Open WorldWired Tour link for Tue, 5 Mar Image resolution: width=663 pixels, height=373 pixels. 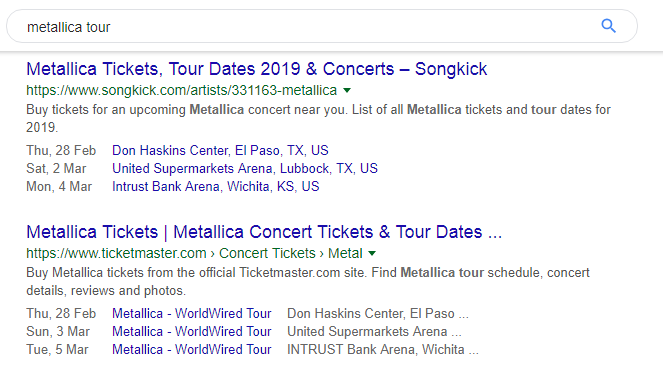pyautogui.click(x=192, y=350)
